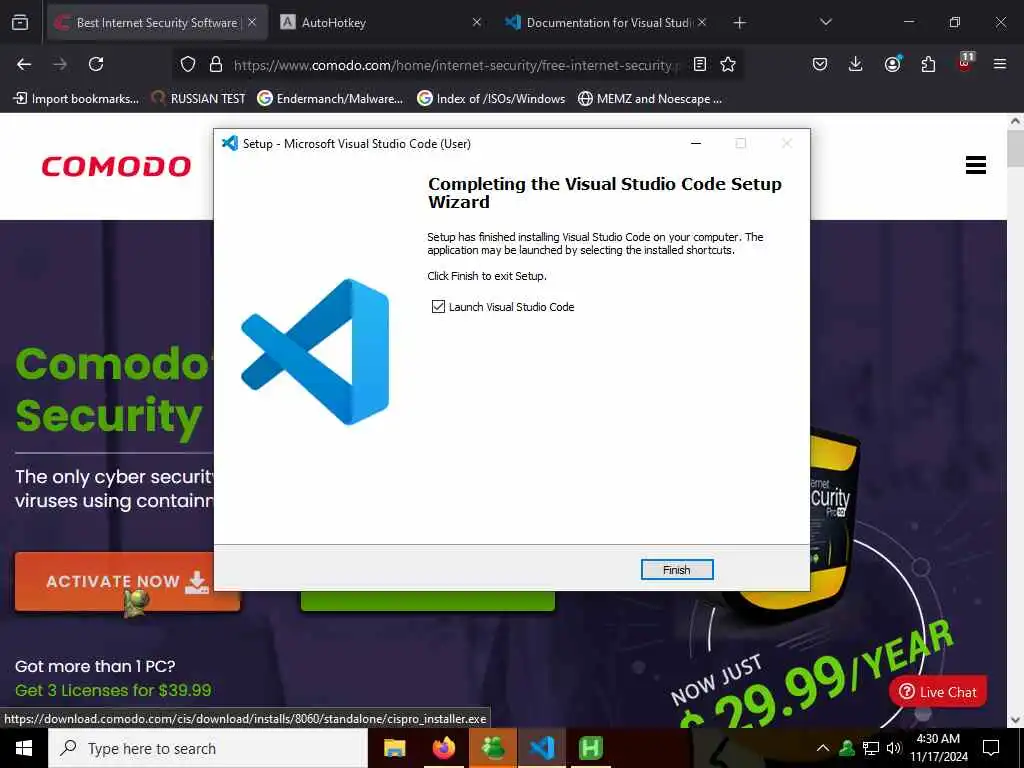Screen dimensions: 1024x768
Task: Expand the list all tabs dropdown
Action: 825,23
